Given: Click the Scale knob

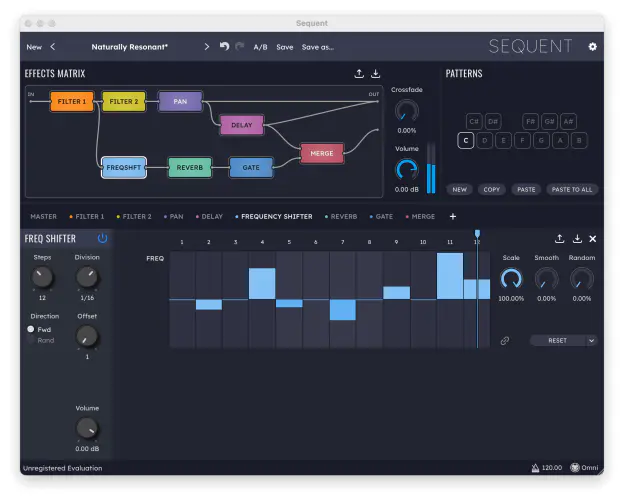Looking at the screenshot, I should 511,279.
